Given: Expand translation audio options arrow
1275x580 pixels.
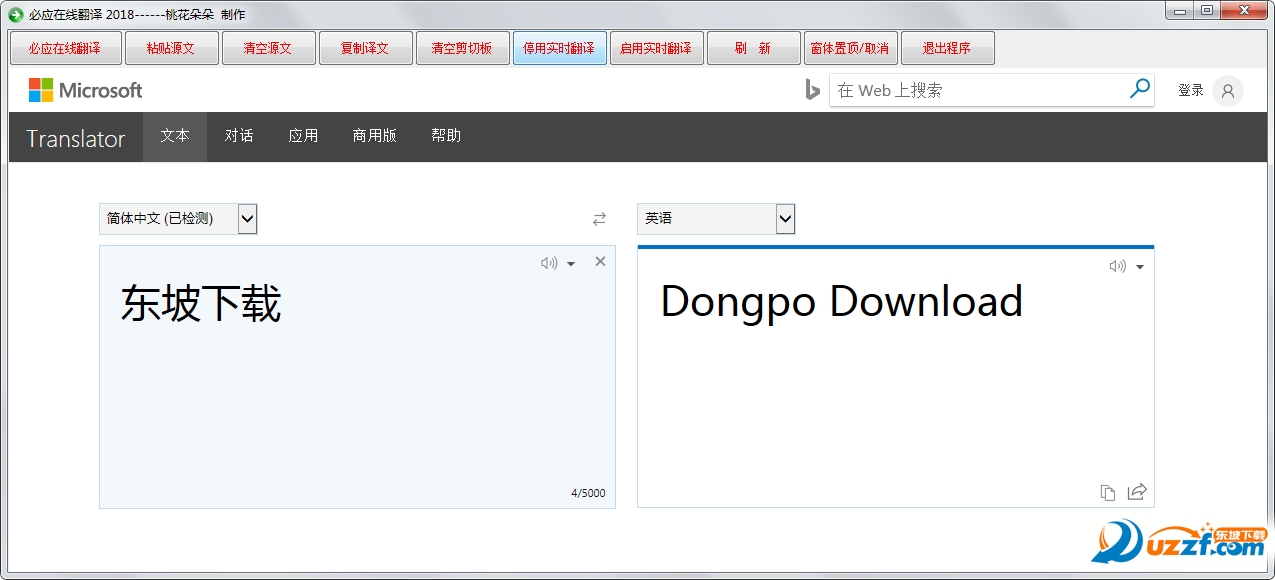Looking at the screenshot, I should coord(1139,267).
